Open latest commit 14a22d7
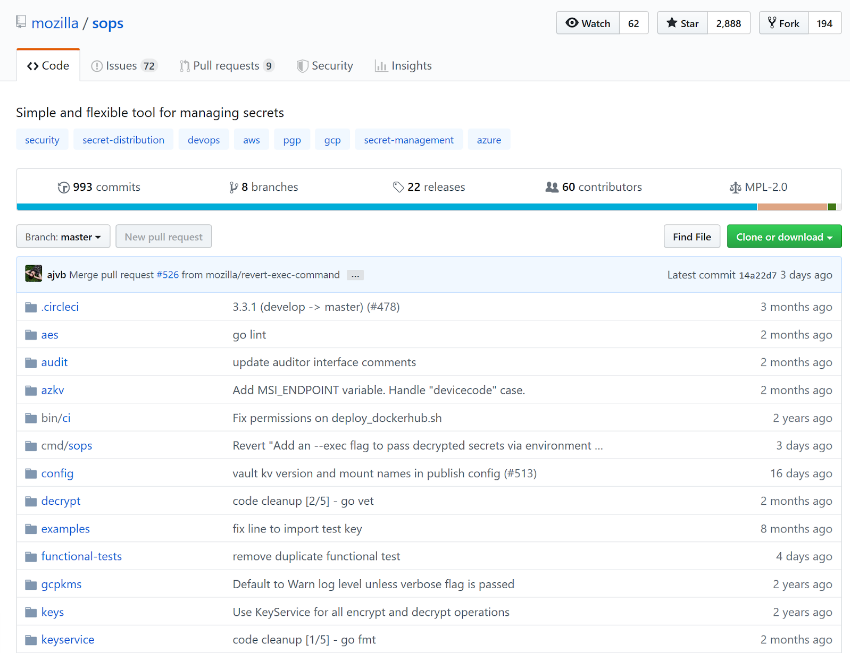 point(757,275)
